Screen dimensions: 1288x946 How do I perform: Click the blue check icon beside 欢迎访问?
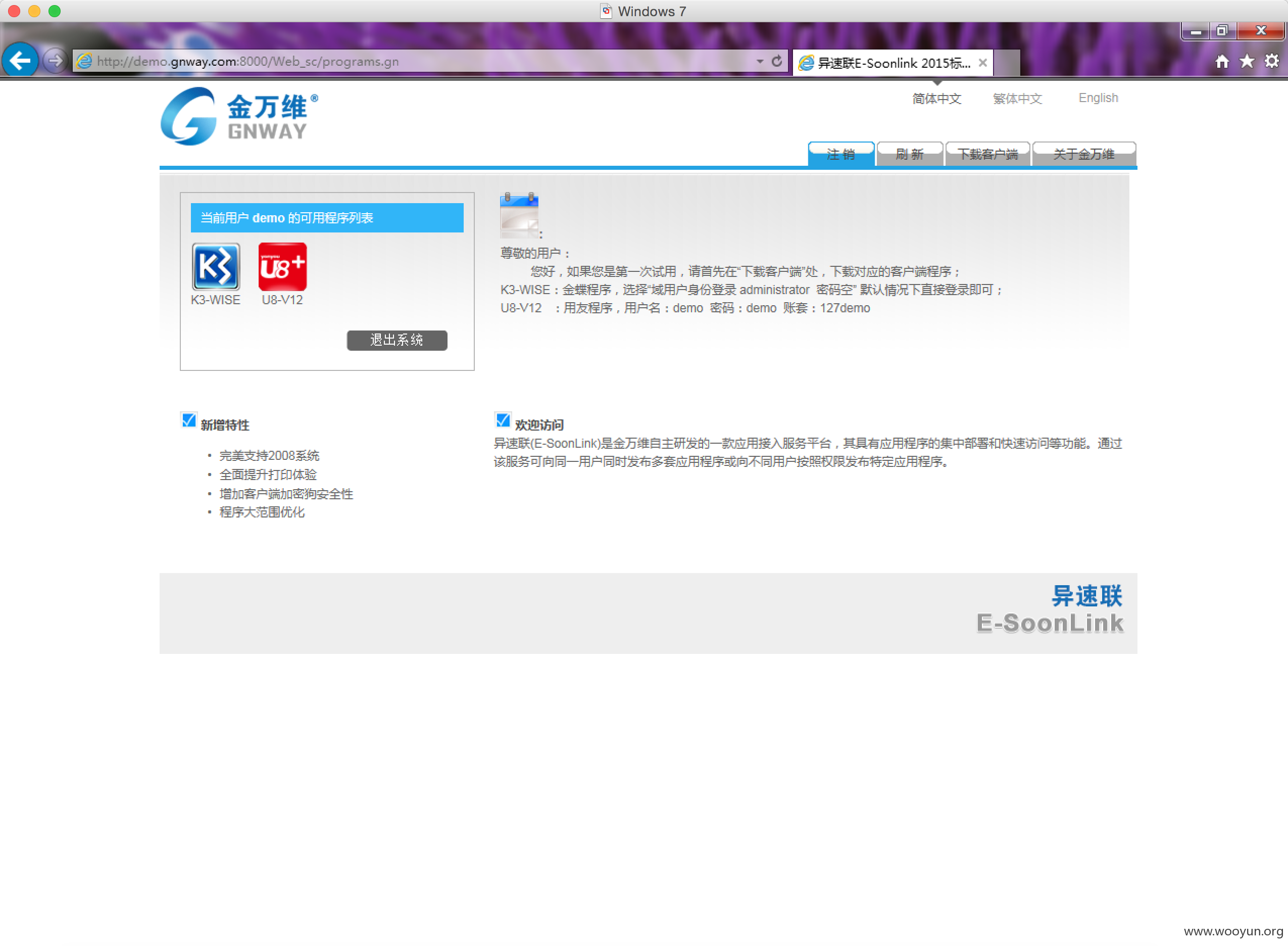[503, 420]
